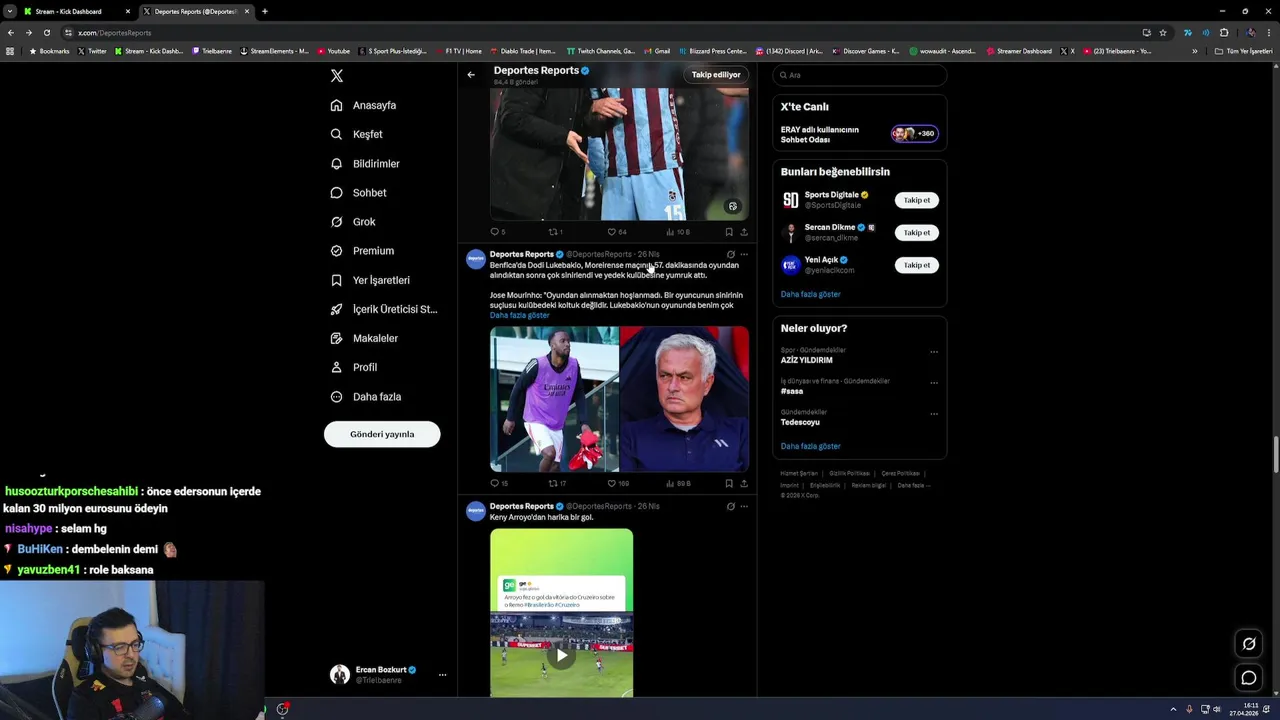The height and width of the screenshot is (720, 1280).
Task: Open Makaleler from the sidebar
Action: (x=364, y=338)
